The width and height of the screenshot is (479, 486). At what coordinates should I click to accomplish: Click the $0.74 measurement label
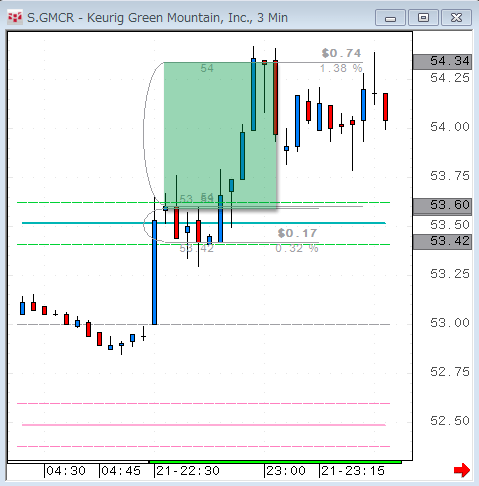[x=341, y=53]
